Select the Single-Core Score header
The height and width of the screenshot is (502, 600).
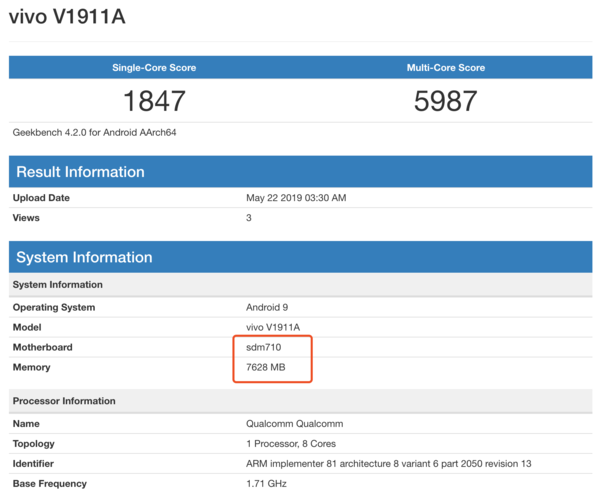click(x=154, y=68)
